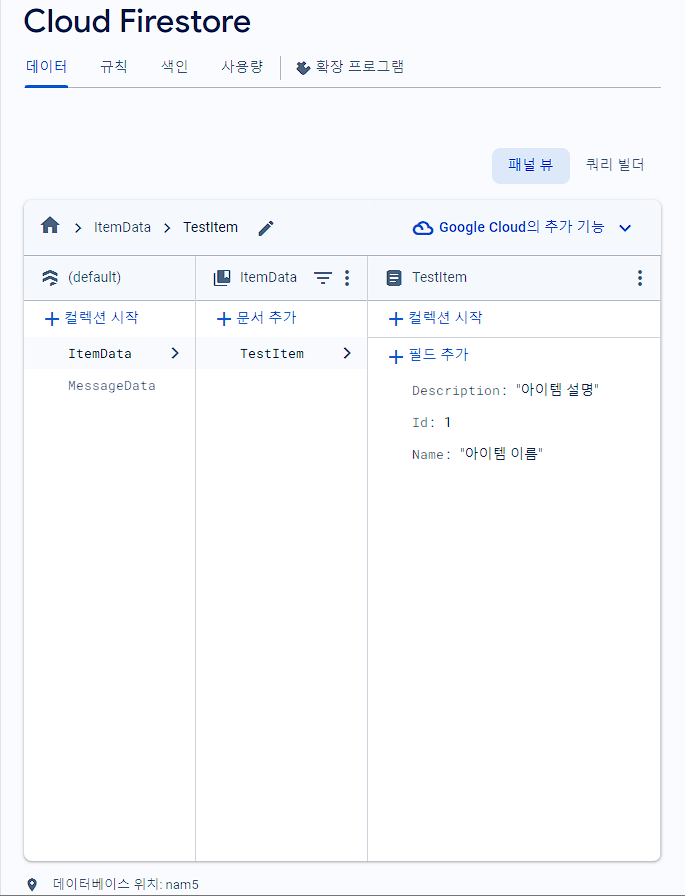Viewport: 685px width, 896px height.
Task: Go to Firestore root via home icon
Action: point(50,226)
